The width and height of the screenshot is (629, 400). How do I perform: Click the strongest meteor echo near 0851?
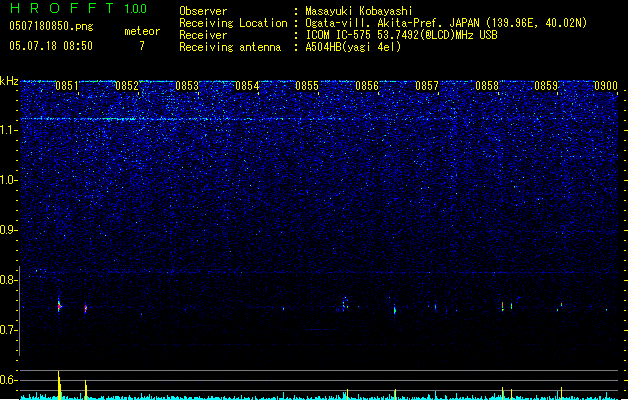coord(59,307)
